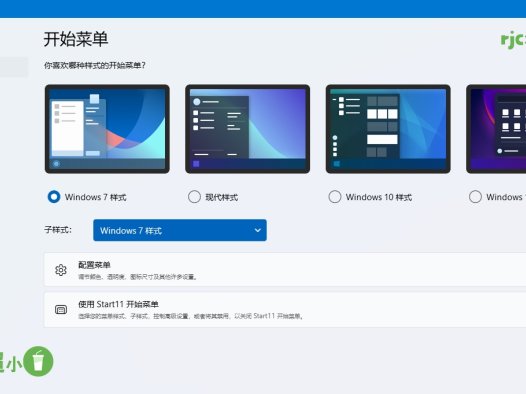Click the highlighted sidebar item on left edge
The width and height of the screenshot is (526, 394).
(14, 67)
